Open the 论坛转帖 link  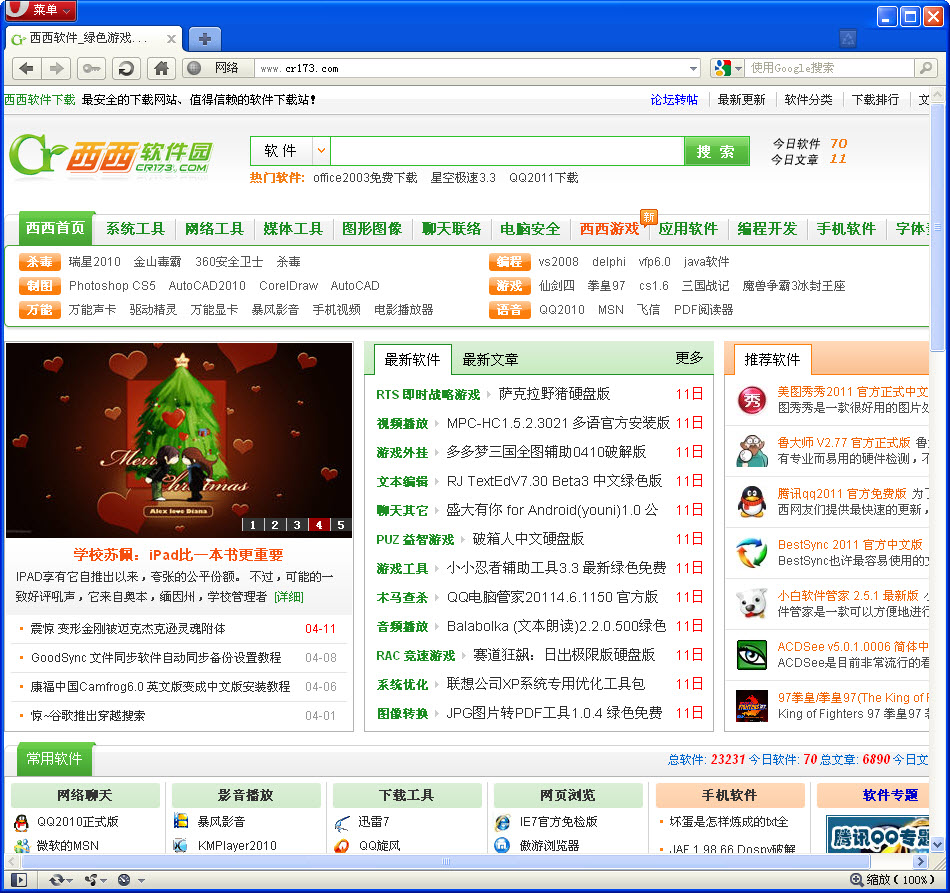pyautogui.click(x=674, y=99)
